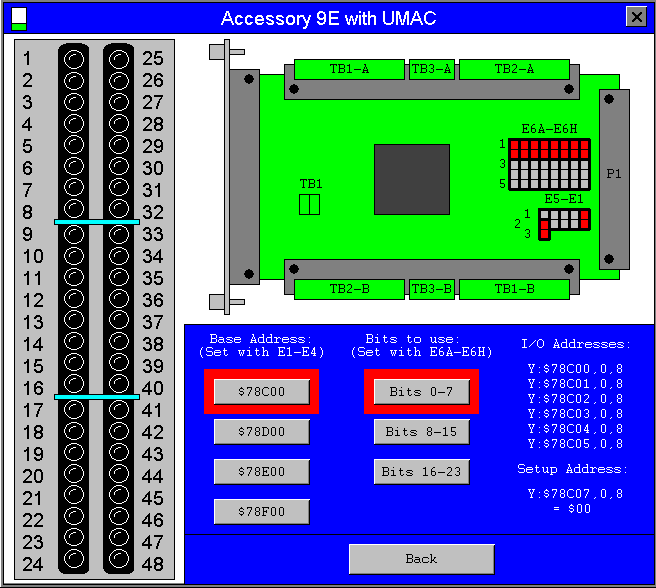Click pin 1 on the connector strip
The height and width of the screenshot is (588, 656).
[x=73, y=58]
